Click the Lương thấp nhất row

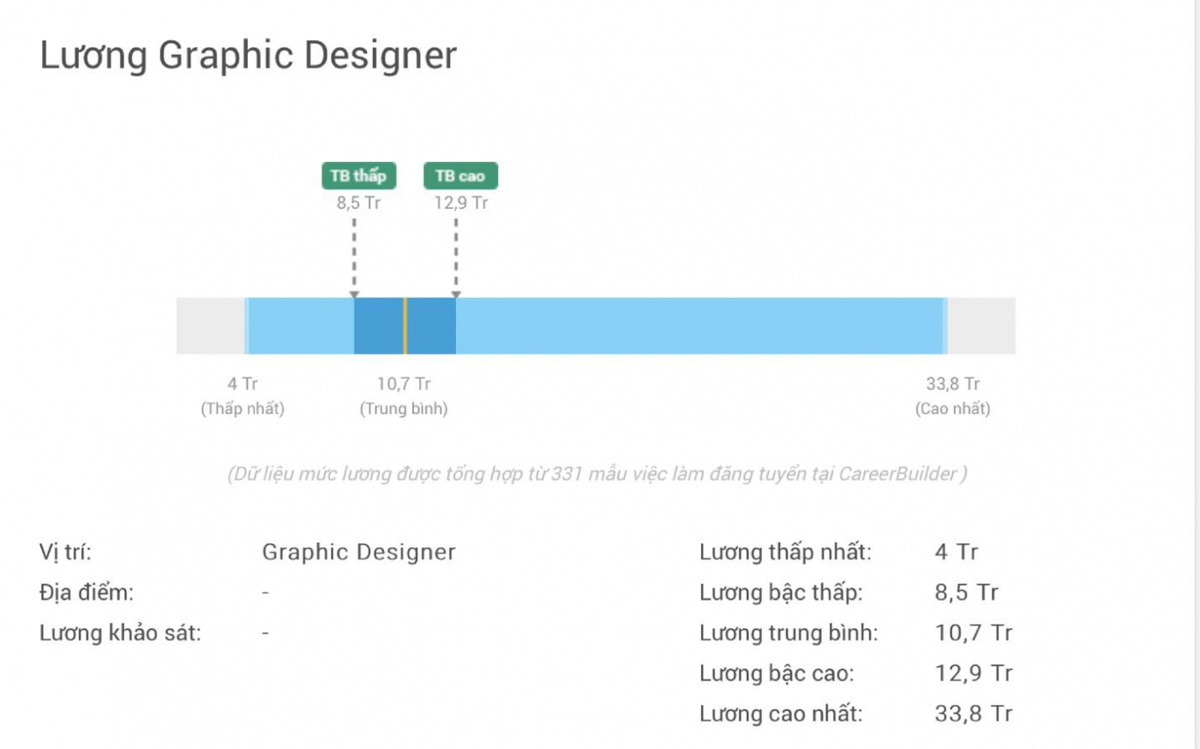click(x=785, y=552)
